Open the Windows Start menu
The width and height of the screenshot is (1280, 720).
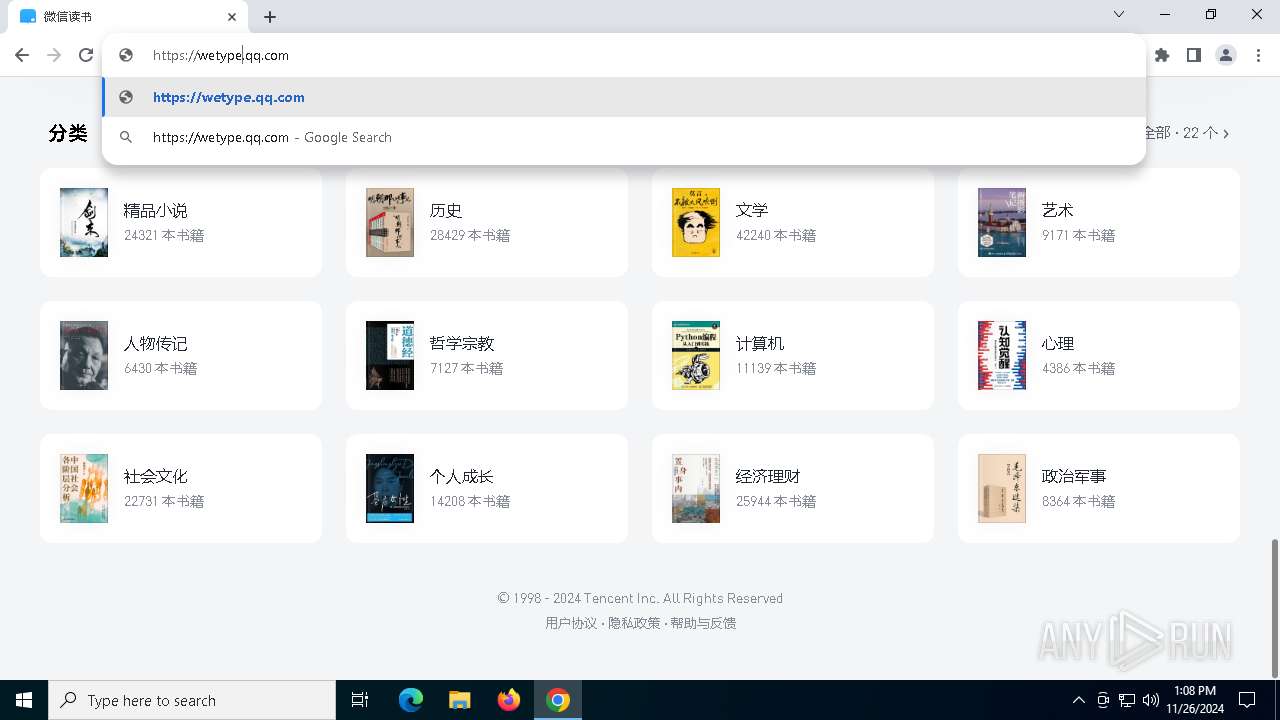pyautogui.click(x=24, y=700)
